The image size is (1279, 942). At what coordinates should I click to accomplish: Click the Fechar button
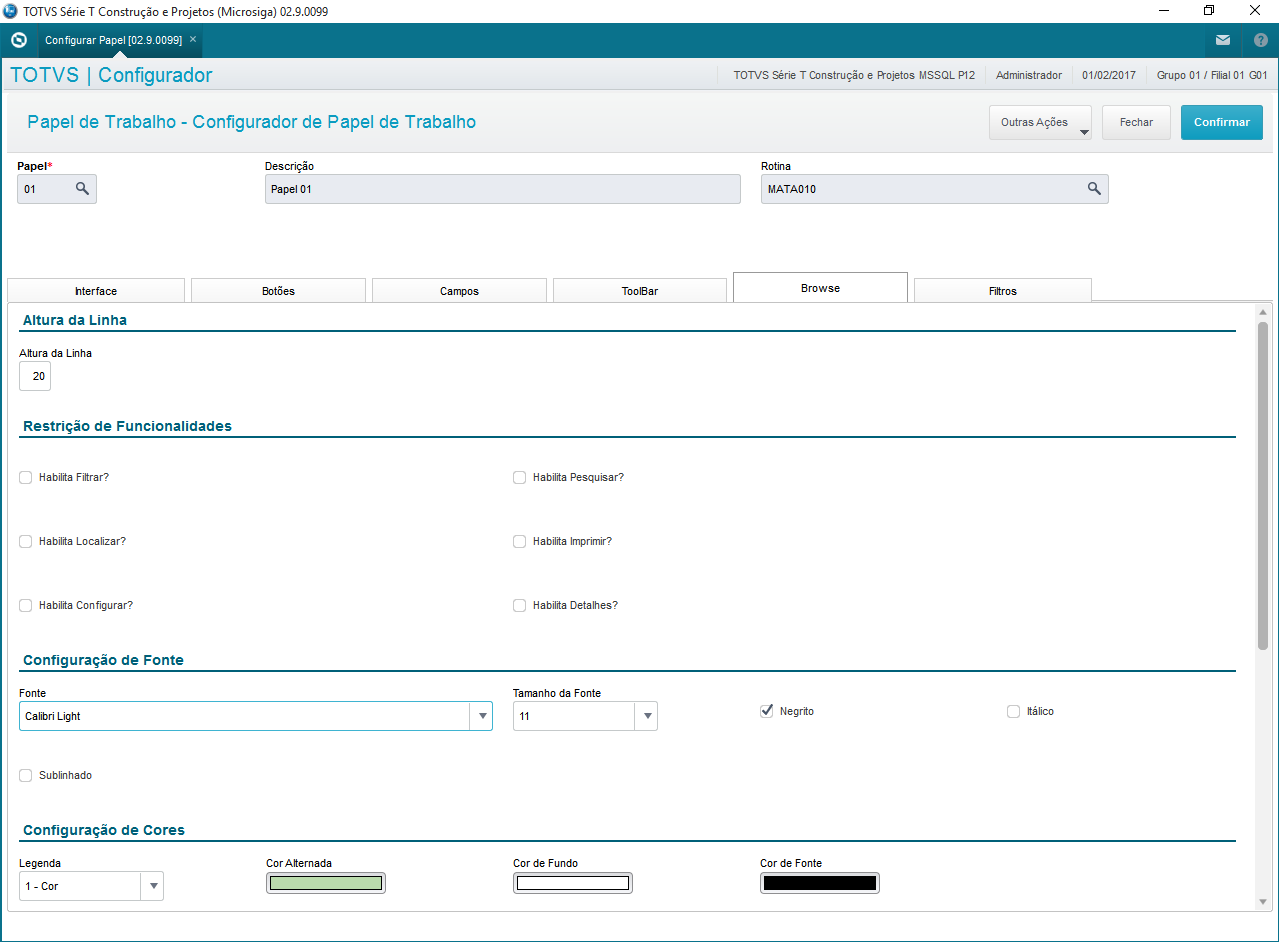pos(1136,122)
